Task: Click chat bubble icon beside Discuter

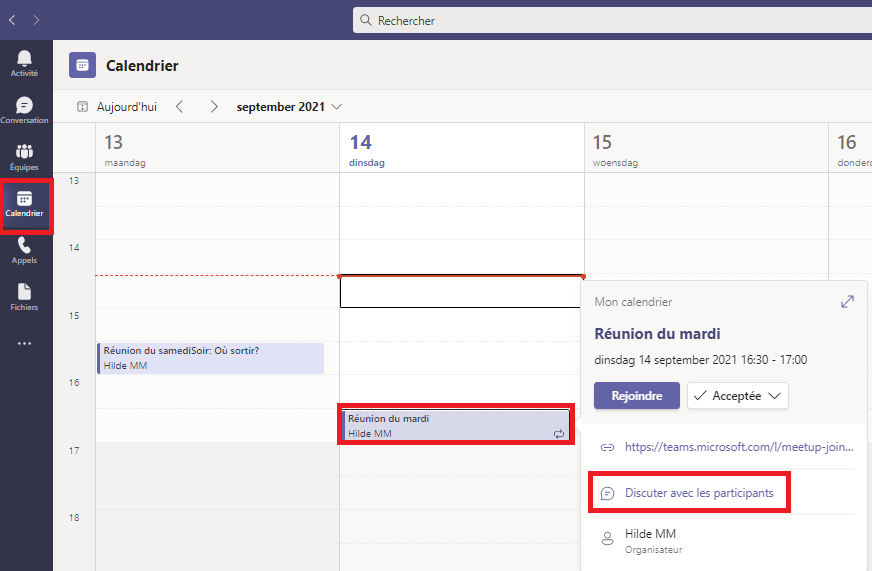Action: (607, 493)
